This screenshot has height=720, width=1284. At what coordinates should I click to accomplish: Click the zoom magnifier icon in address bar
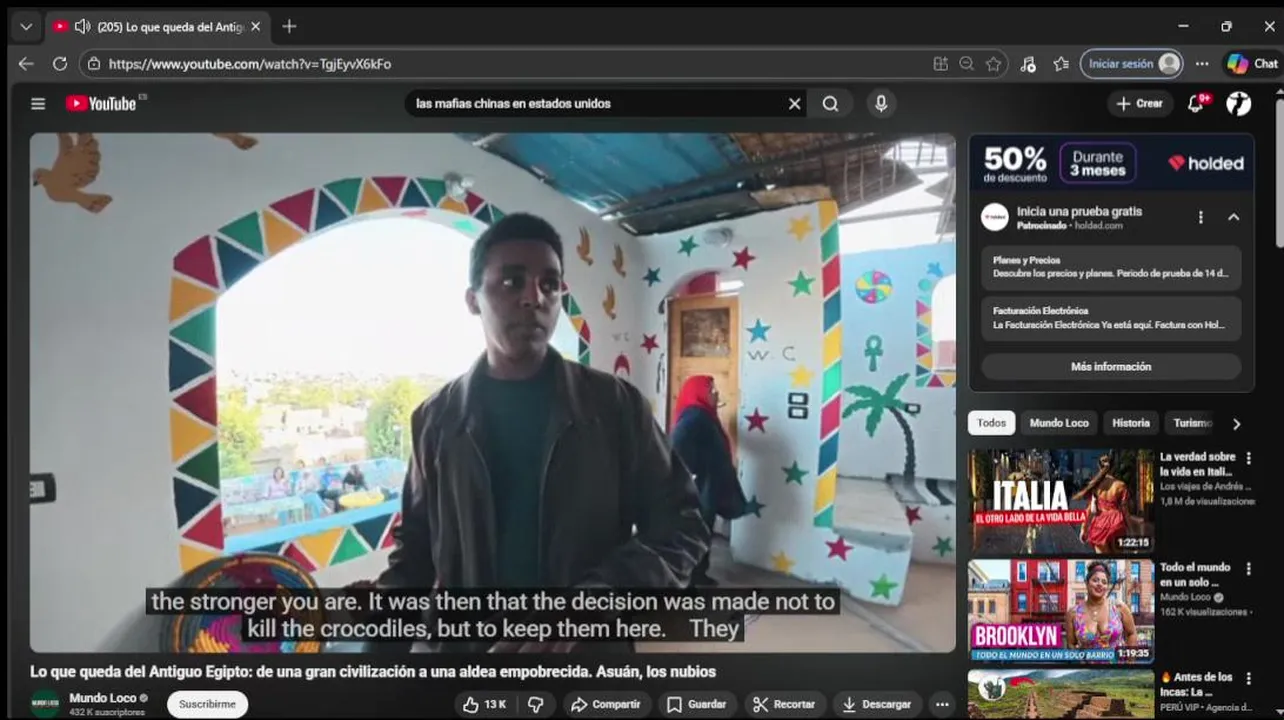tap(966, 64)
